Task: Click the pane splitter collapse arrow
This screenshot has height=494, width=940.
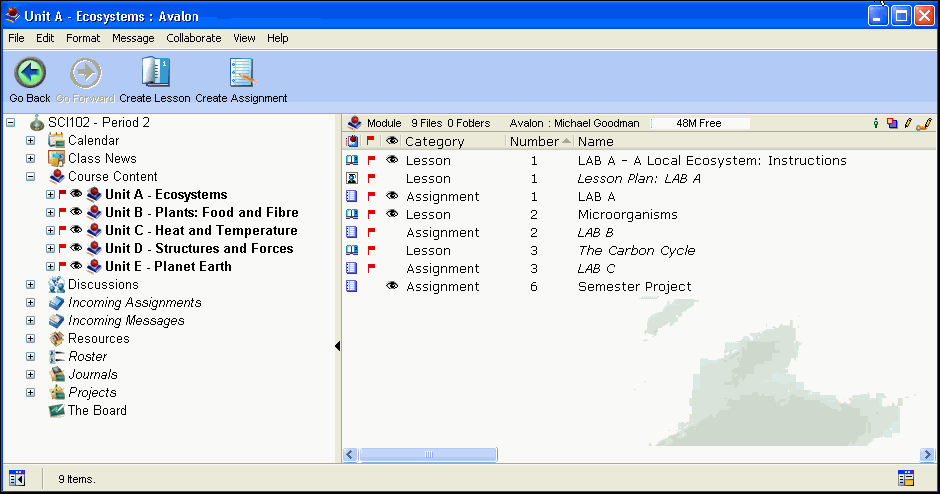Action: click(x=337, y=346)
